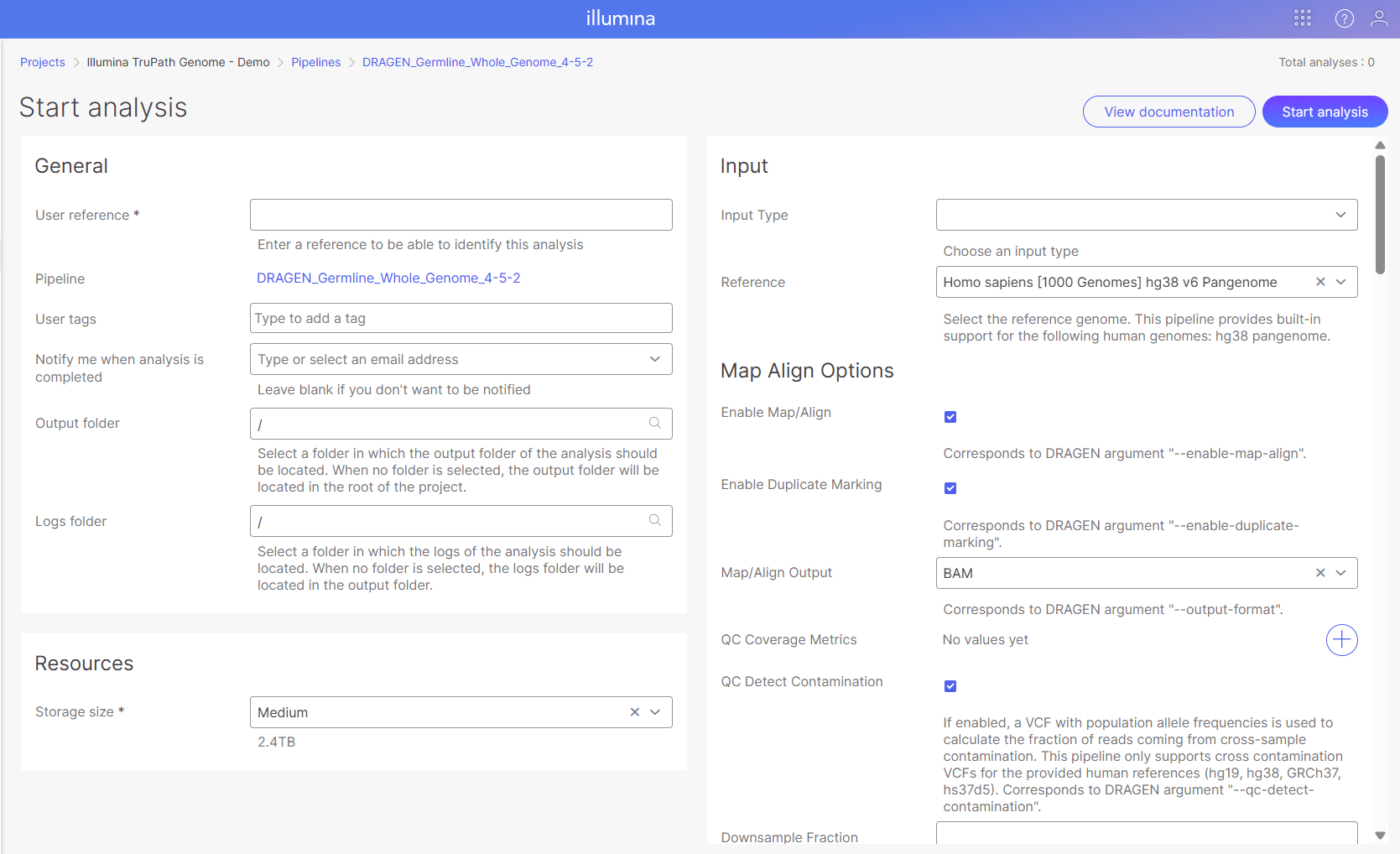Open the user account profile icon

tap(1378, 18)
